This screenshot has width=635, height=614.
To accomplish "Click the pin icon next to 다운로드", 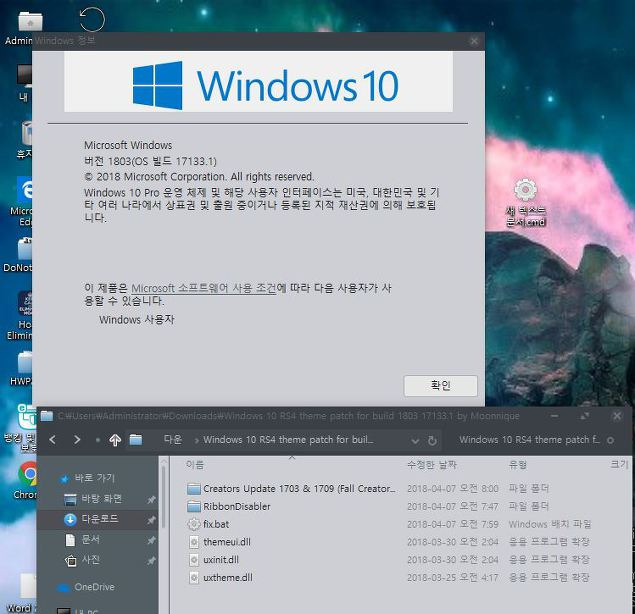I will 151,520.
